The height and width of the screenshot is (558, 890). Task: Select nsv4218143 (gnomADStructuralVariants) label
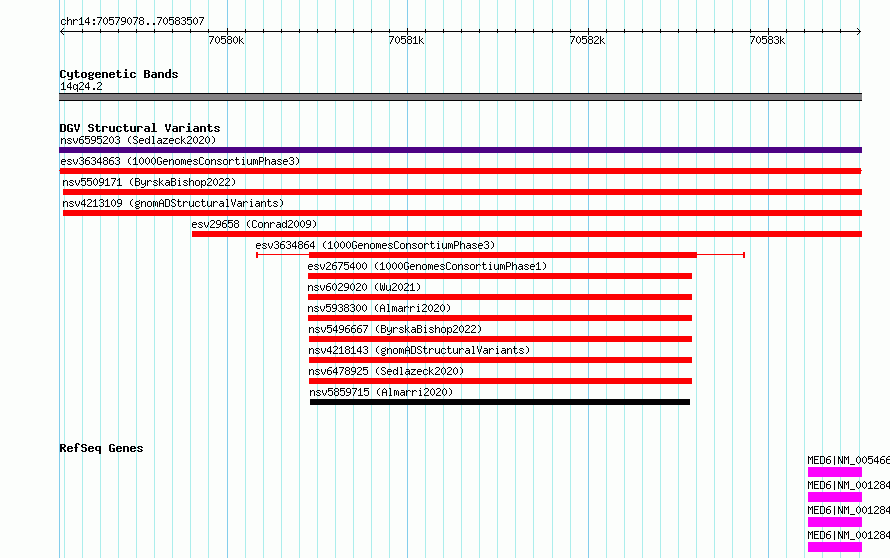tap(419, 350)
